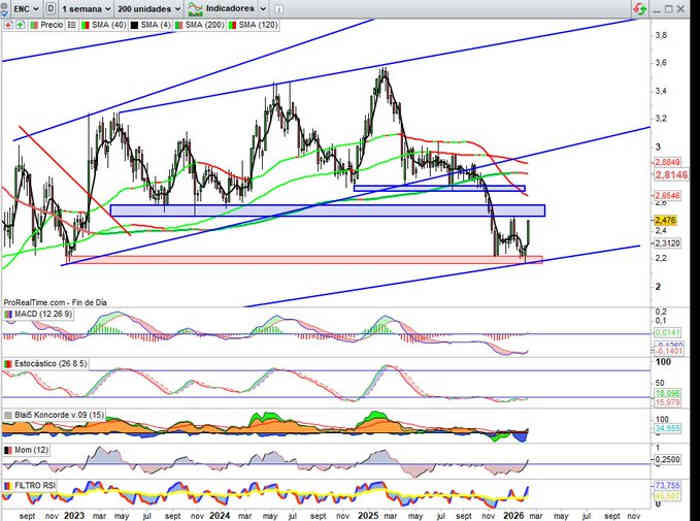Click the Indicadores chart icon

198,7
